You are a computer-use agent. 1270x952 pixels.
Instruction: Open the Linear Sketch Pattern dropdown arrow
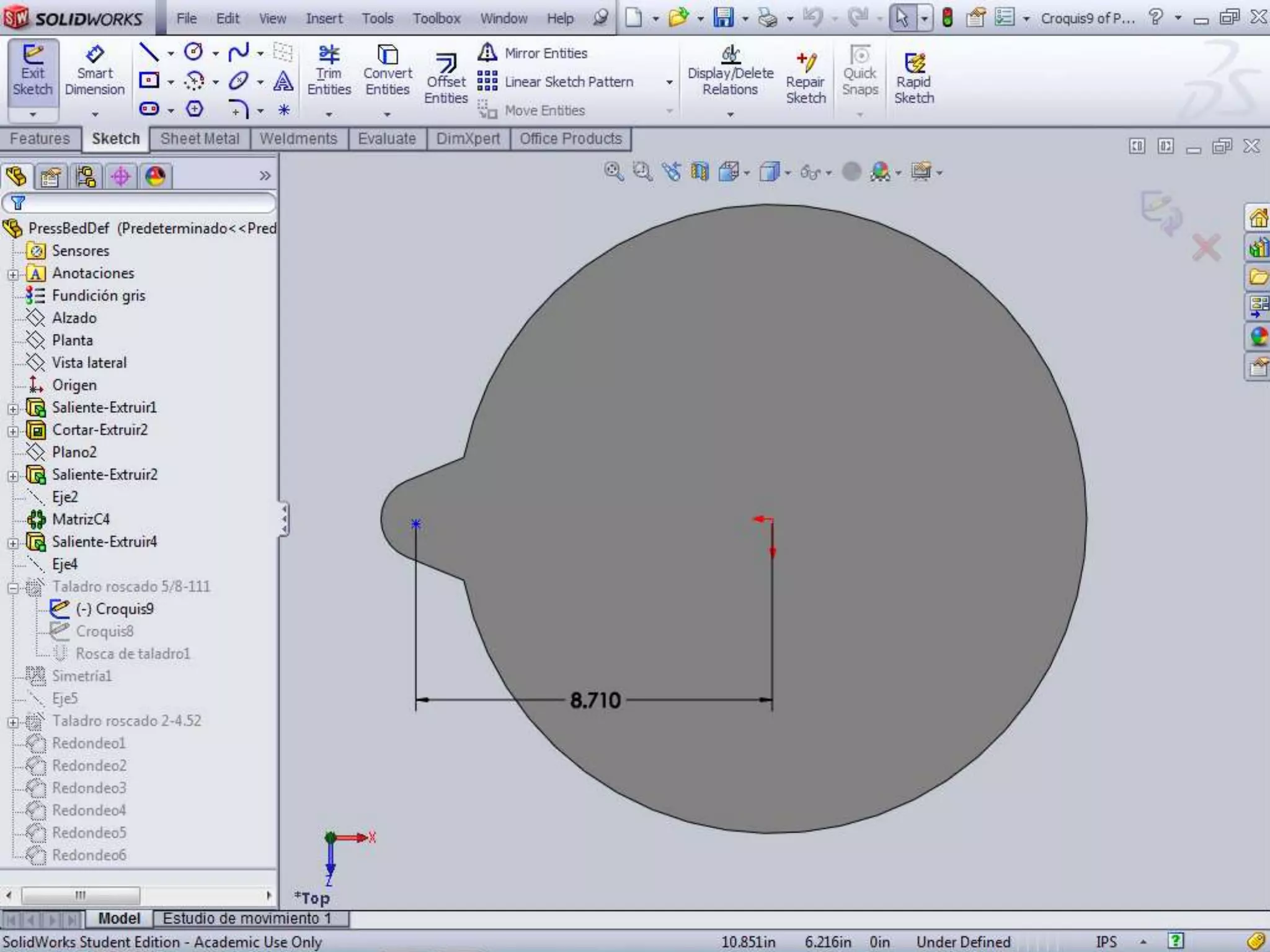tap(669, 82)
